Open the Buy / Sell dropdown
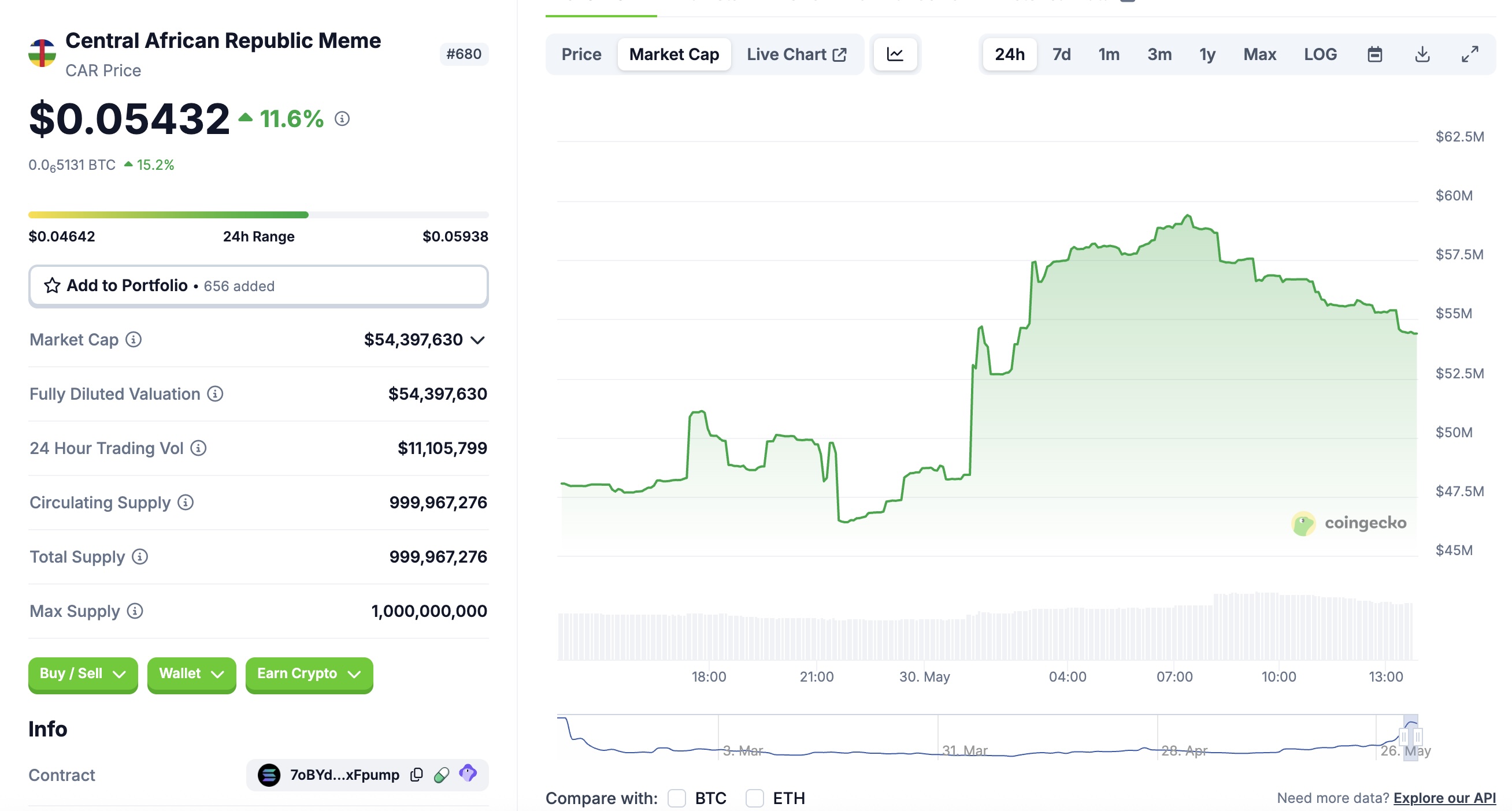 pos(83,673)
